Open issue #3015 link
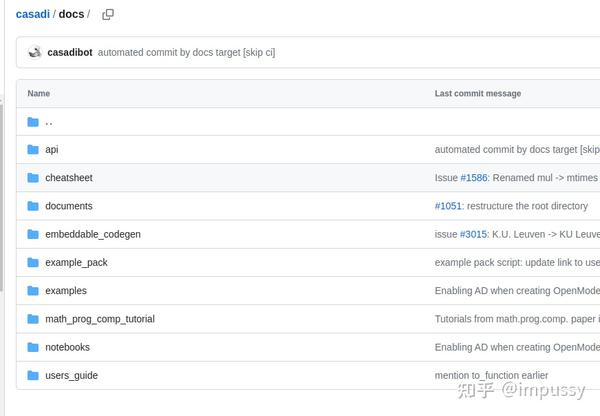The height and width of the screenshot is (416, 600). [x=472, y=234]
